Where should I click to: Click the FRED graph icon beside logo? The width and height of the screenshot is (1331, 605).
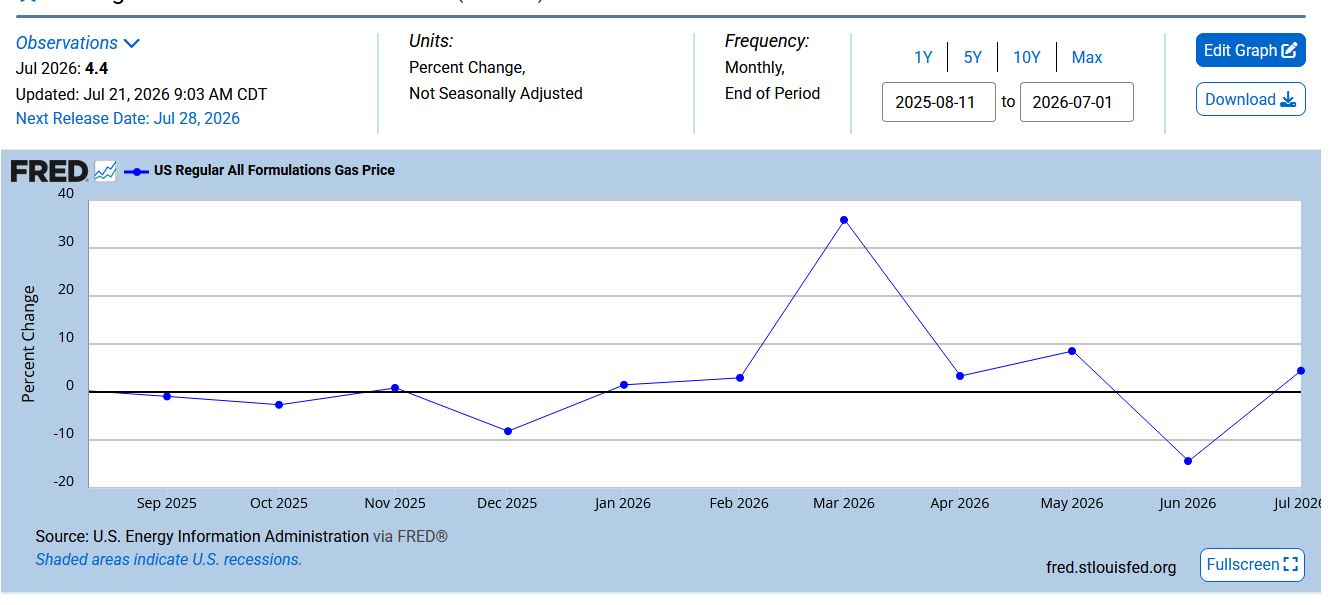point(105,171)
